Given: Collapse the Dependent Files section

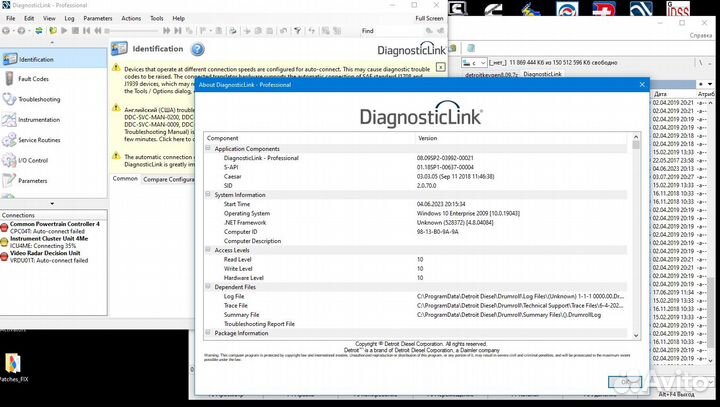Looking at the screenshot, I should (209, 287).
